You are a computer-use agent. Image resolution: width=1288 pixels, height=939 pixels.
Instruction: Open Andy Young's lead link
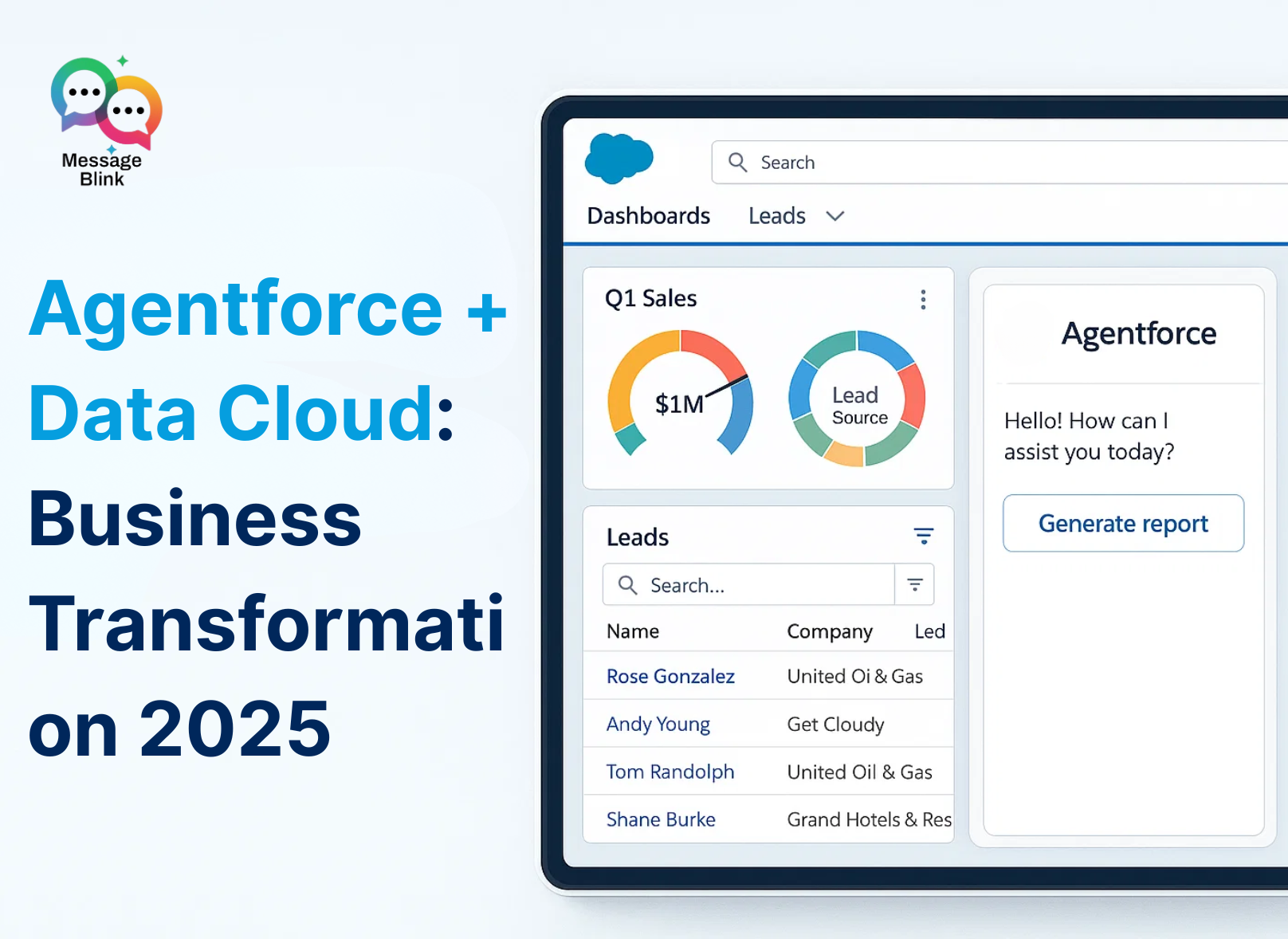[658, 725]
